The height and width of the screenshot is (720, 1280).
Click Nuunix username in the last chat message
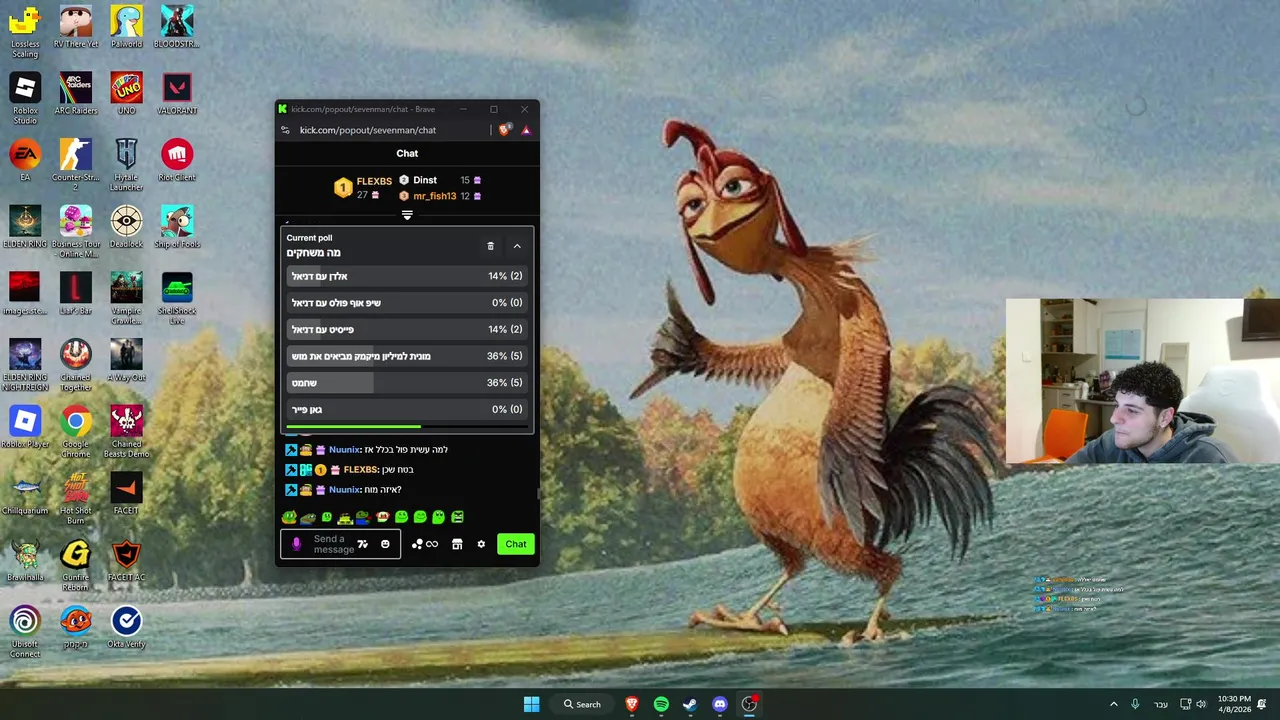[x=345, y=490]
